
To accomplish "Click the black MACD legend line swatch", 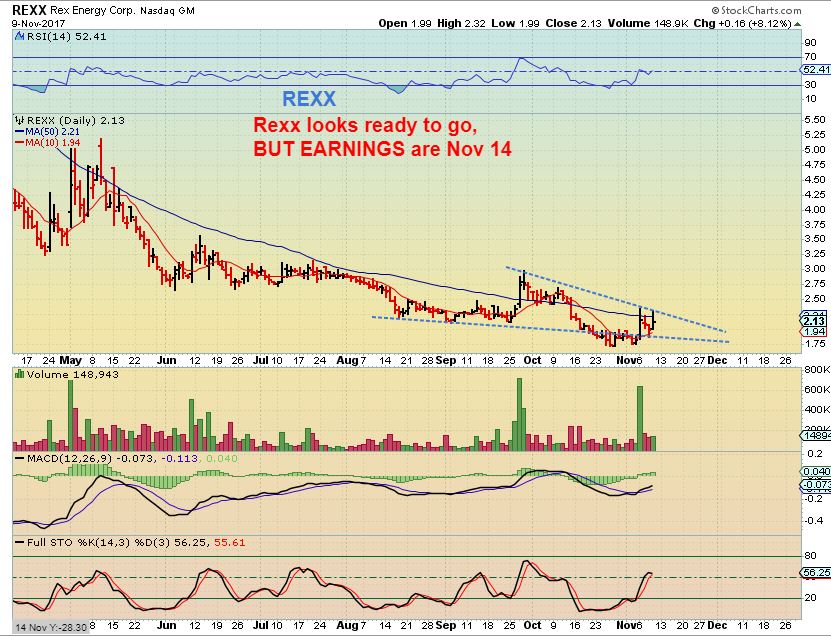I will (x=20, y=458).
